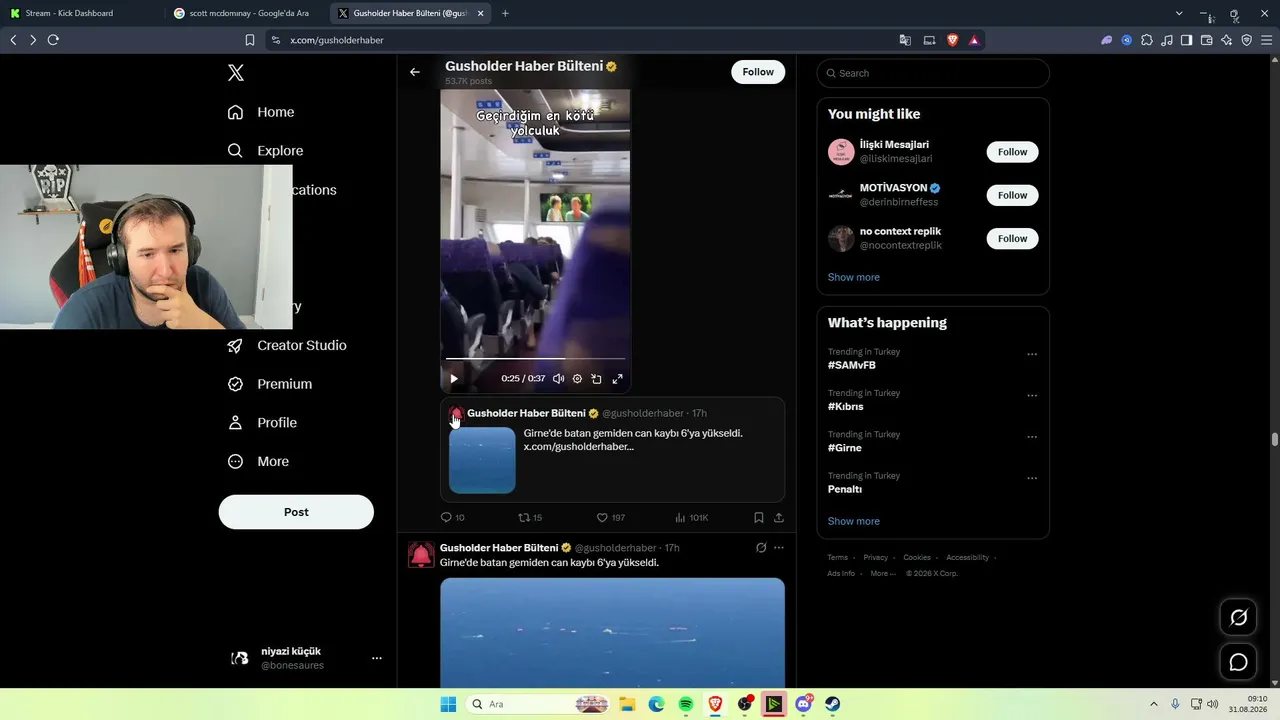Open the Brave VPN shield icon
Image resolution: width=1280 pixels, height=720 pixels.
point(1246,40)
